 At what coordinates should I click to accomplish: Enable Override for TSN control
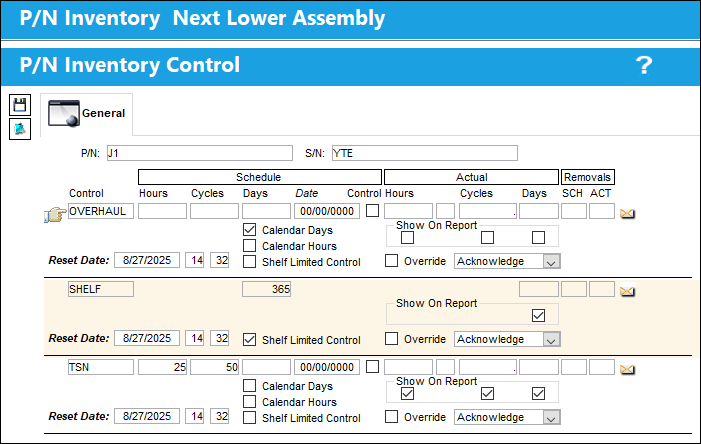pyautogui.click(x=392, y=416)
